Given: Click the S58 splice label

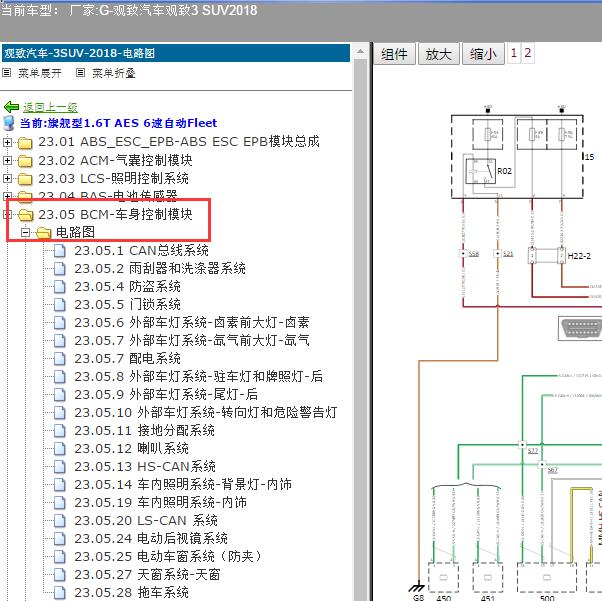Looking at the screenshot, I should 473,254.
